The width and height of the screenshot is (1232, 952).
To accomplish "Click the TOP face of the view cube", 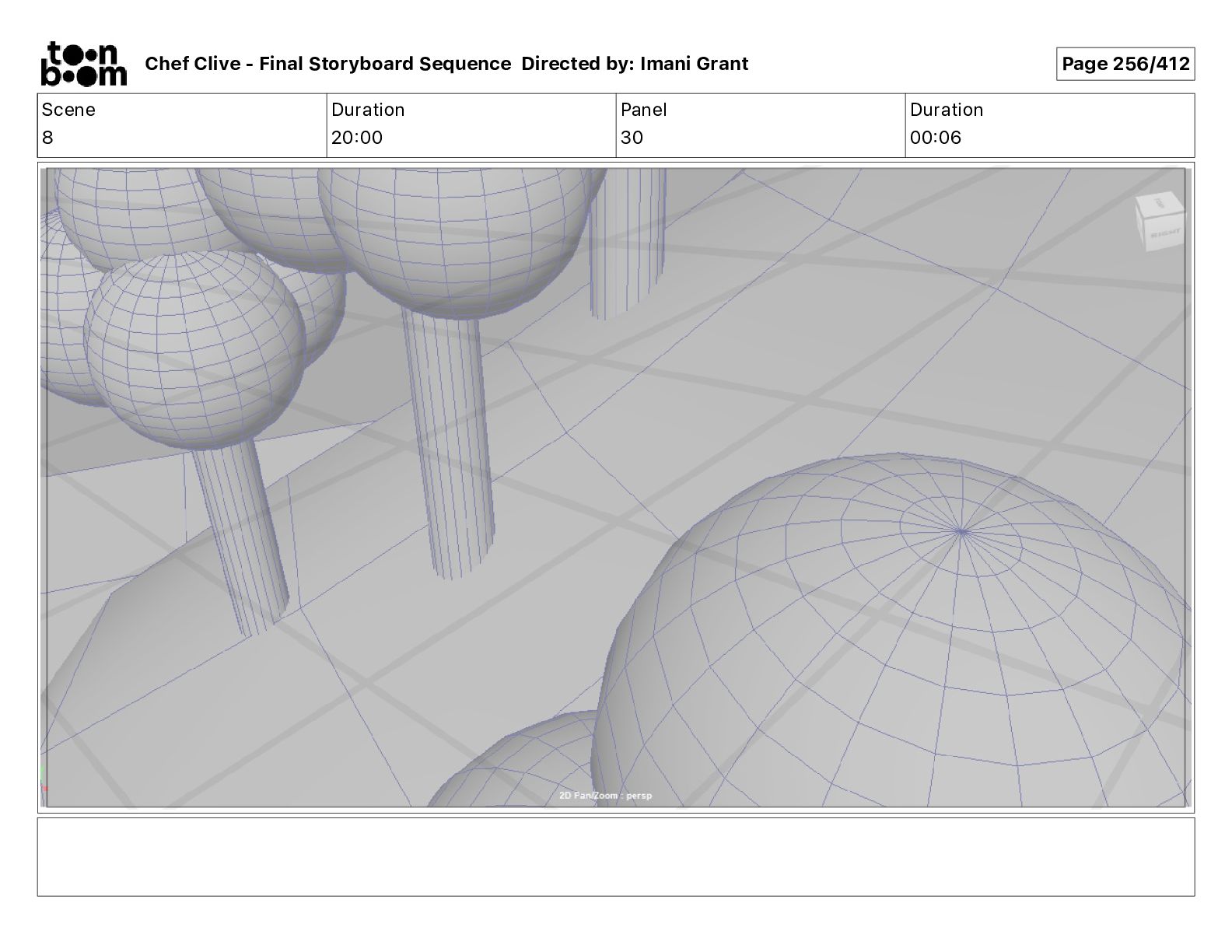I will click(x=1159, y=204).
